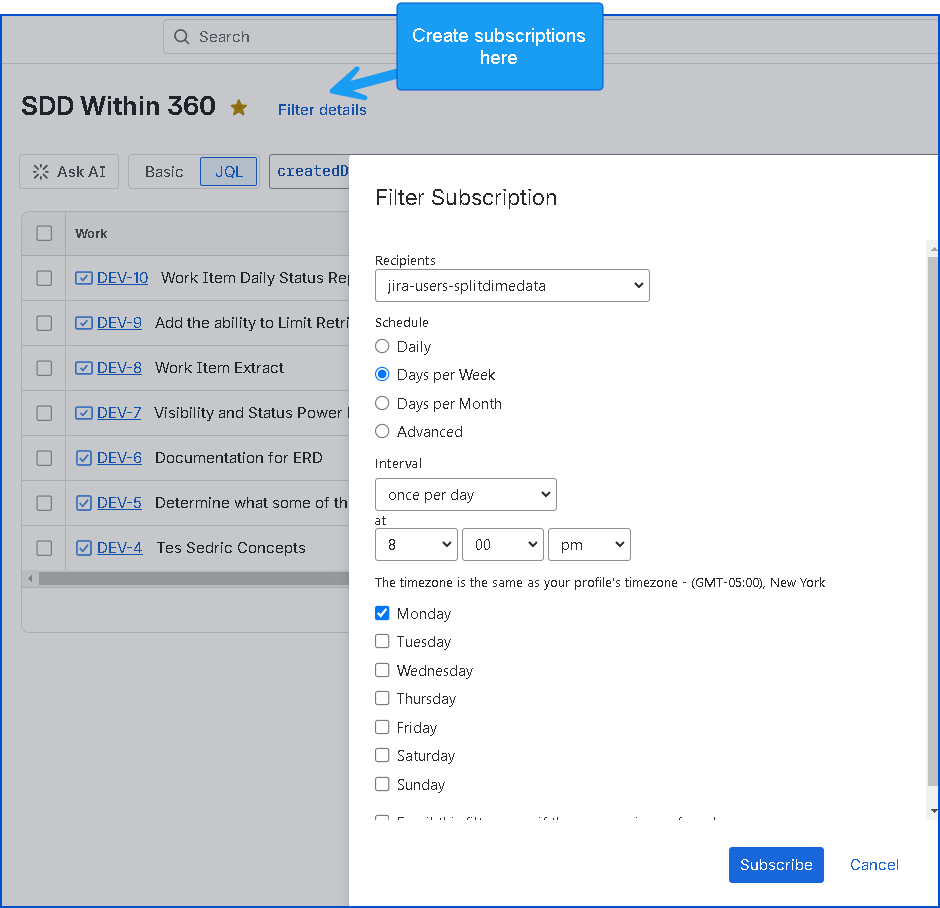Viewport: 940px width, 908px height.
Task: Select the DEV-4 row checkbox
Action: pyautogui.click(x=44, y=548)
